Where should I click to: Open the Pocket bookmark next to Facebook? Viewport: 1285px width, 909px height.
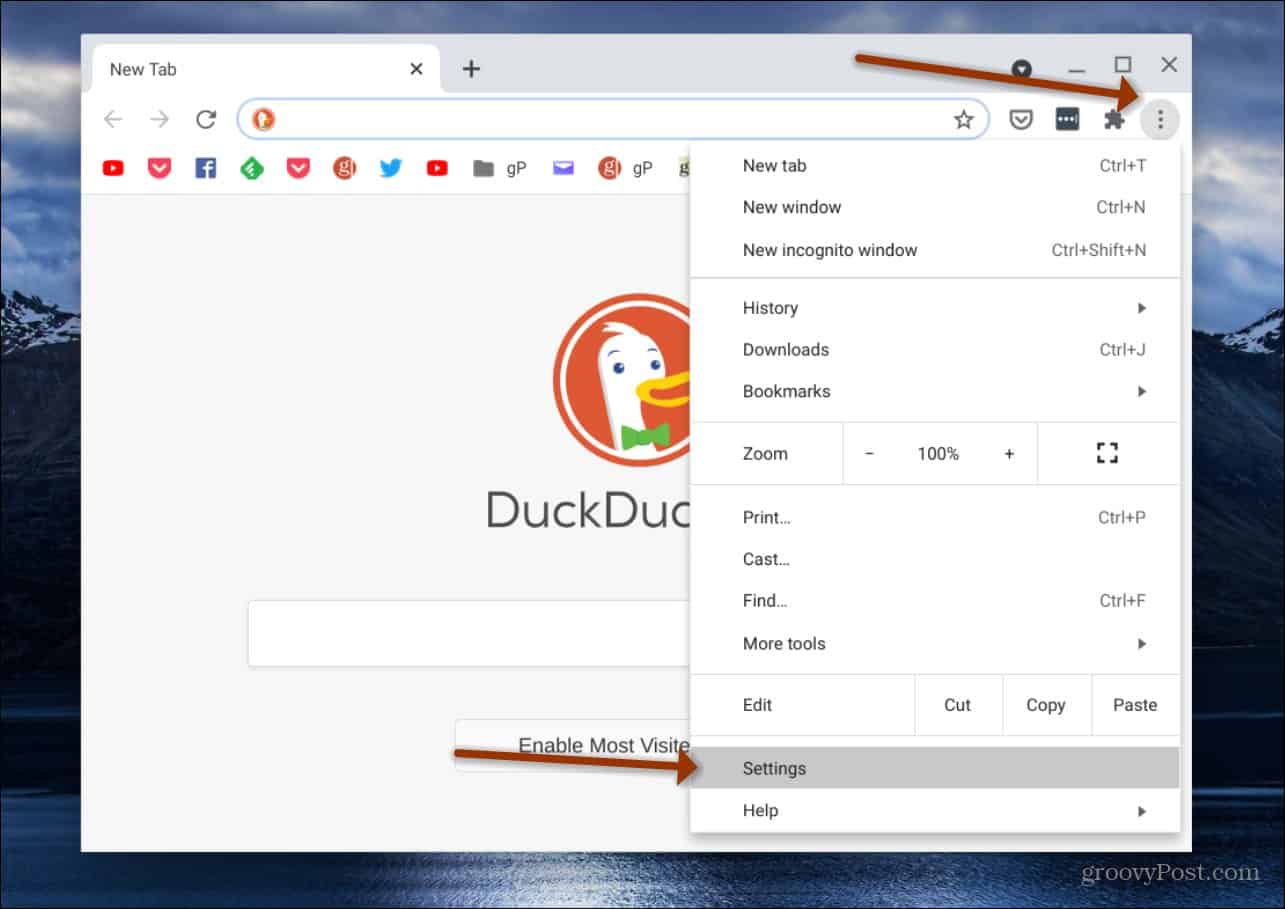[159, 168]
